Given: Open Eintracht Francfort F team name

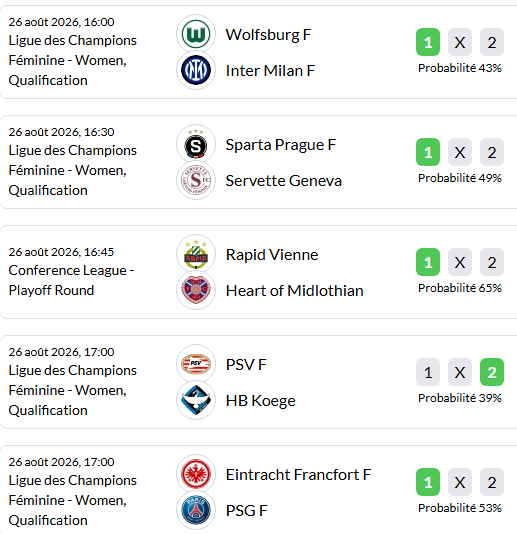Looking at the screenshot, I should click(298, 474).
